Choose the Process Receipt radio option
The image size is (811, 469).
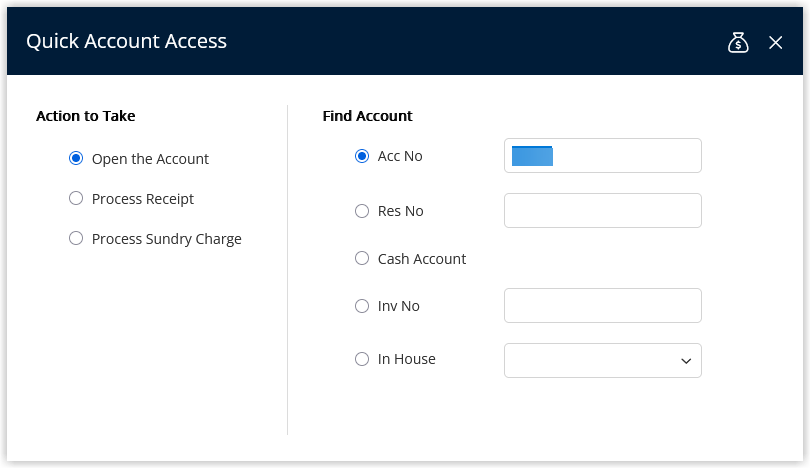click(x=76, y=198)
